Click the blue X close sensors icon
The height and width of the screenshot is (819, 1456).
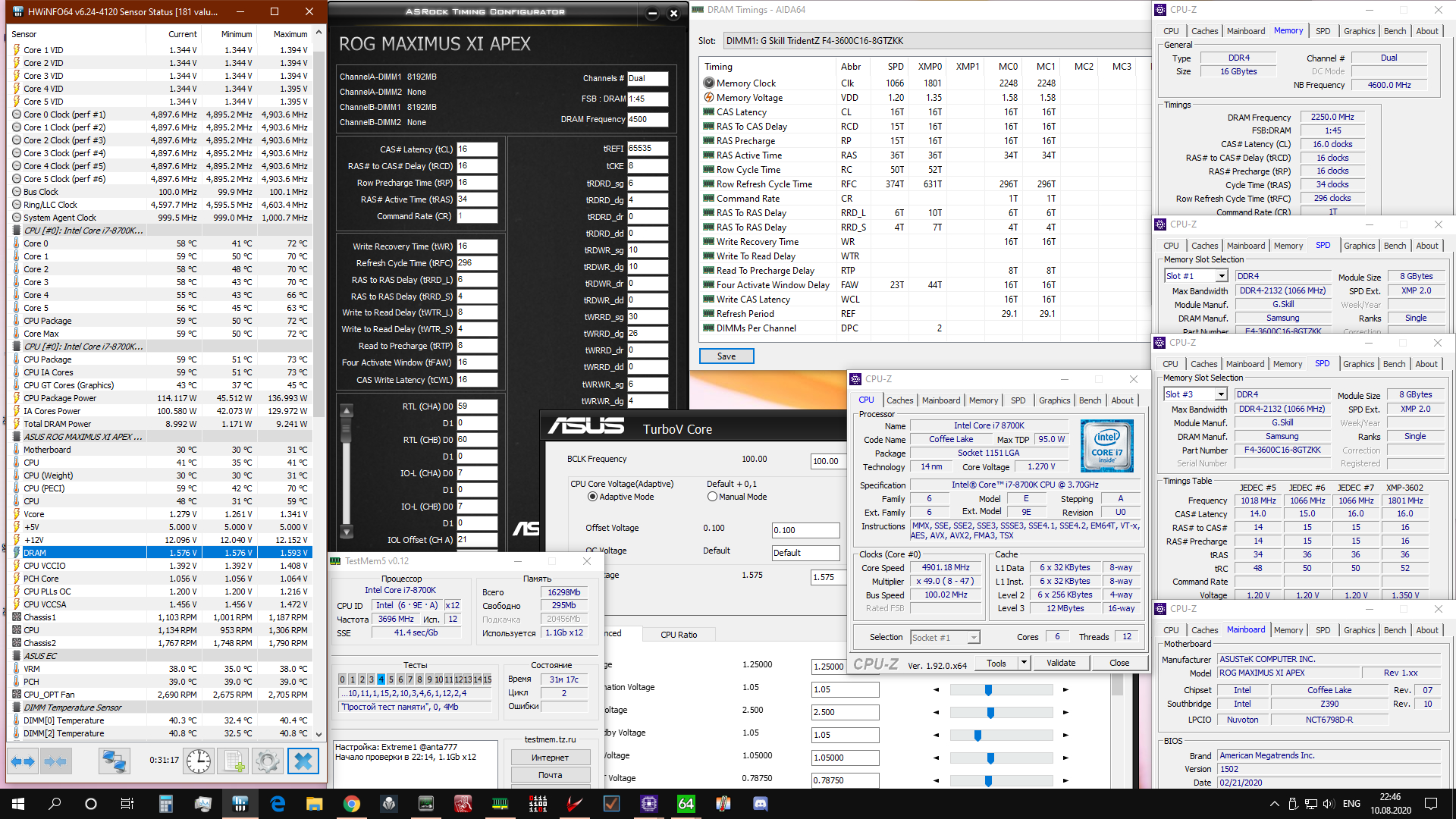tap(303, 761)
